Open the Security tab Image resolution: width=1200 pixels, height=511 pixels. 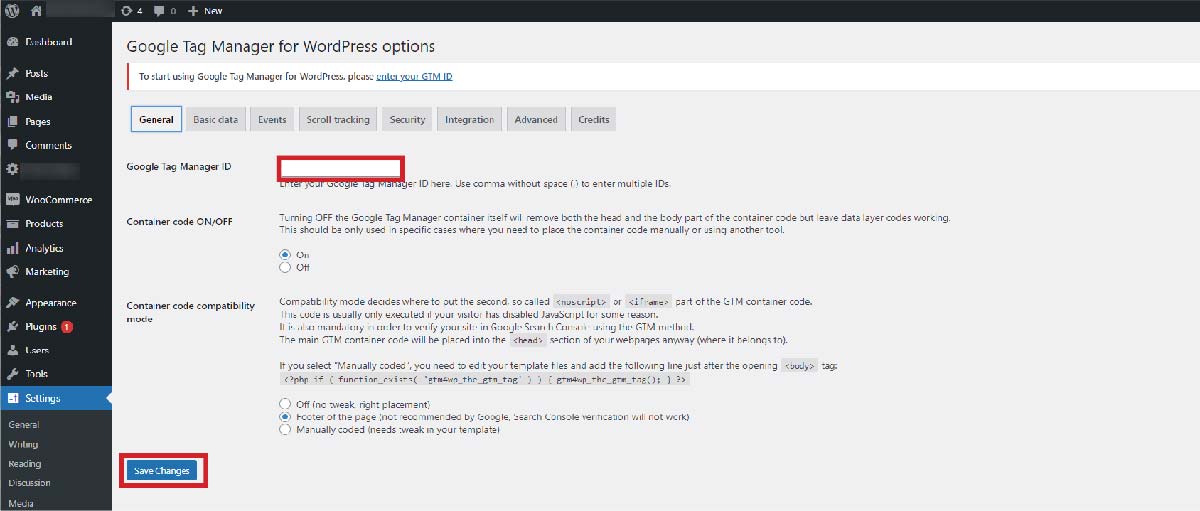pyautogui.click(x=408, y=120)
